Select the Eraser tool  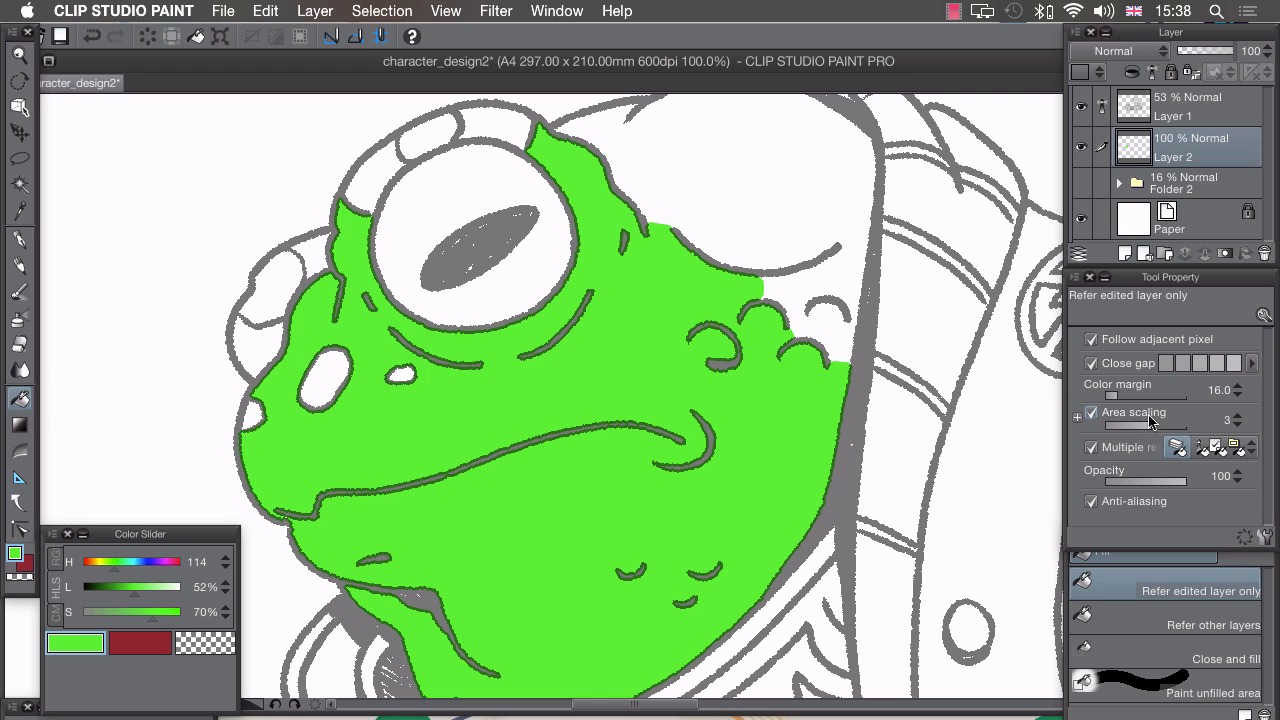[x=19, y=345]
